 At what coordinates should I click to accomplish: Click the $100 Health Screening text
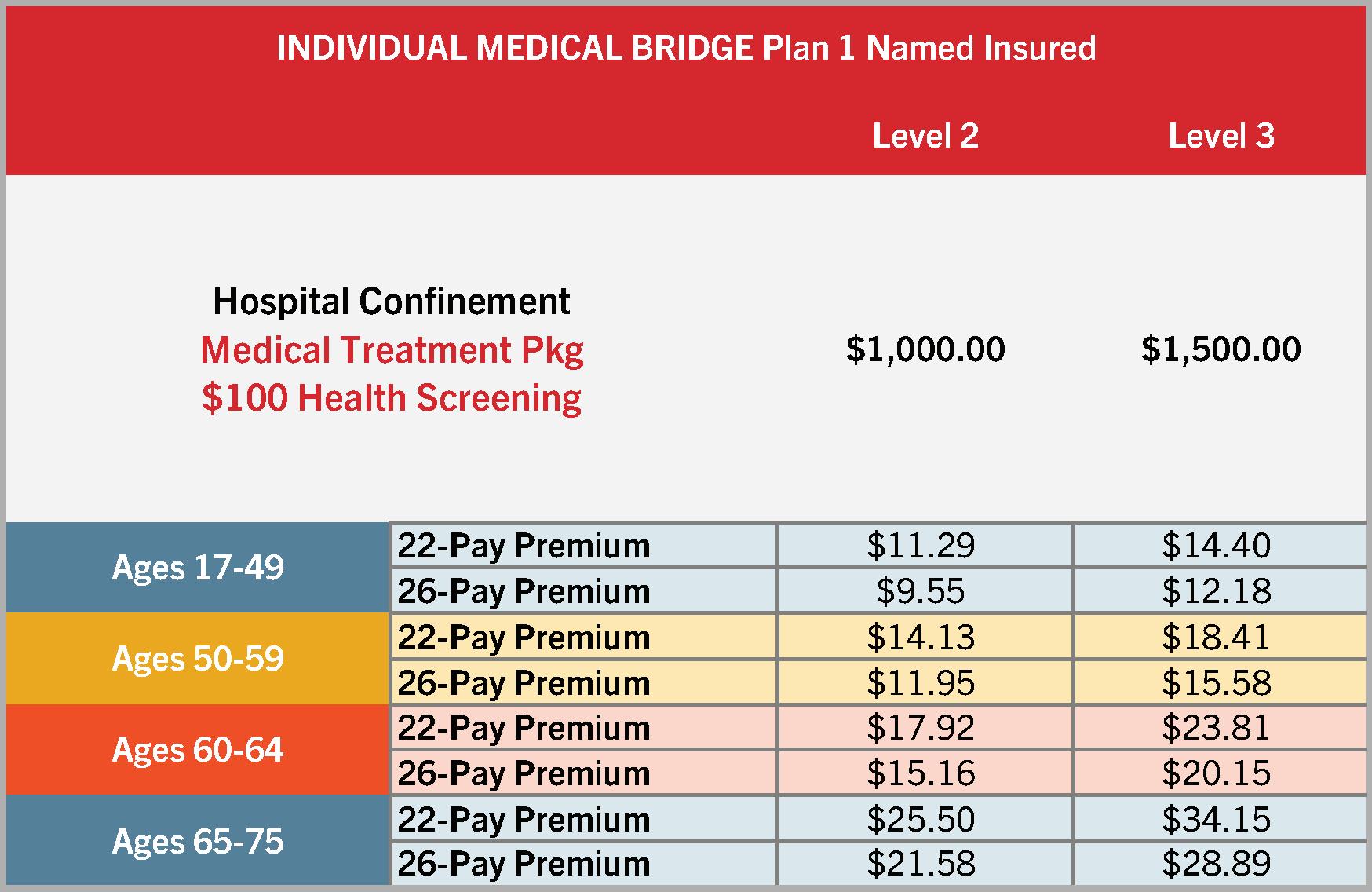pyautogui.click(x=392, y=398)
